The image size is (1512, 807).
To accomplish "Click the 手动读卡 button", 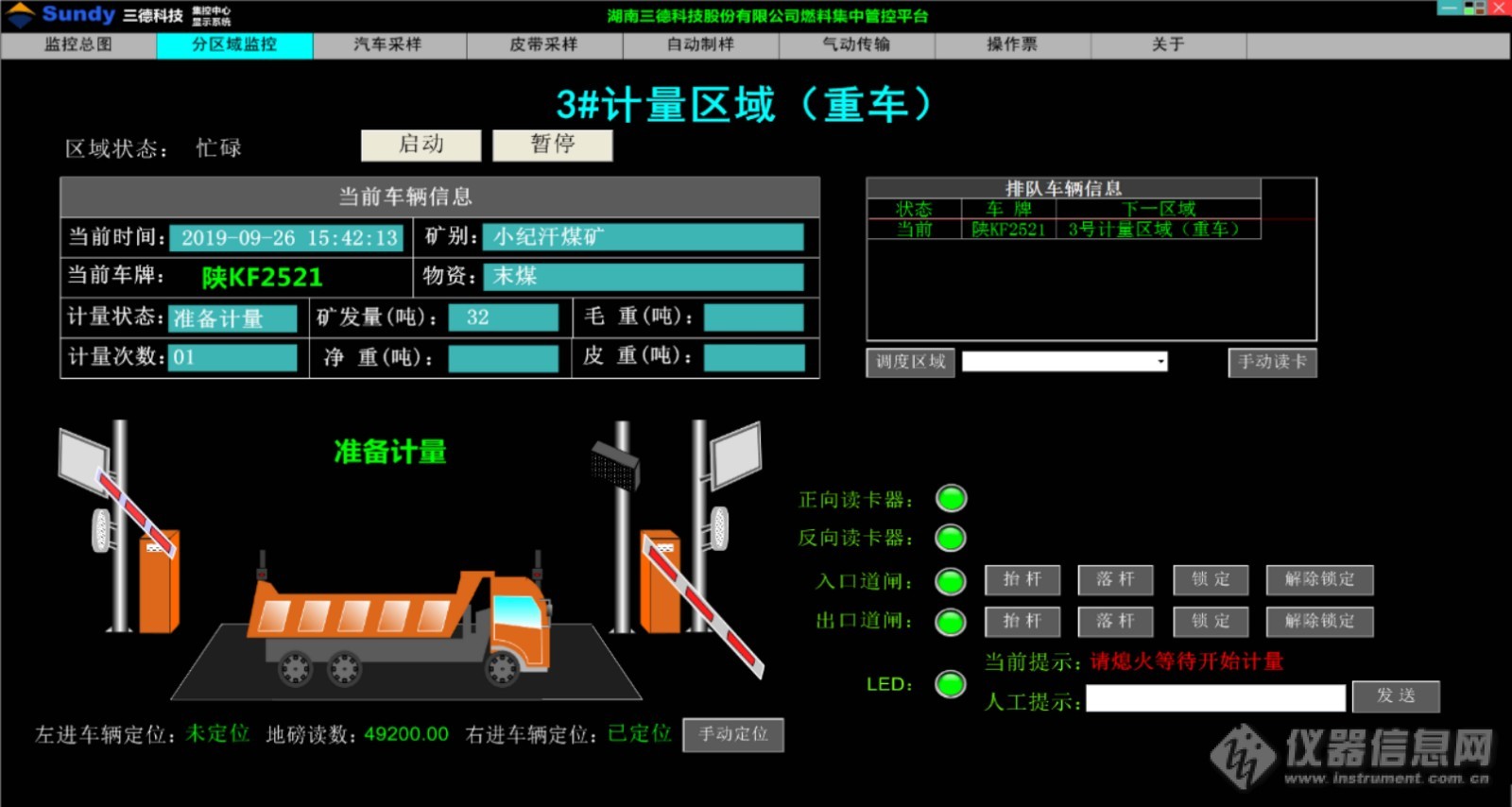I will pos(1272,363).
